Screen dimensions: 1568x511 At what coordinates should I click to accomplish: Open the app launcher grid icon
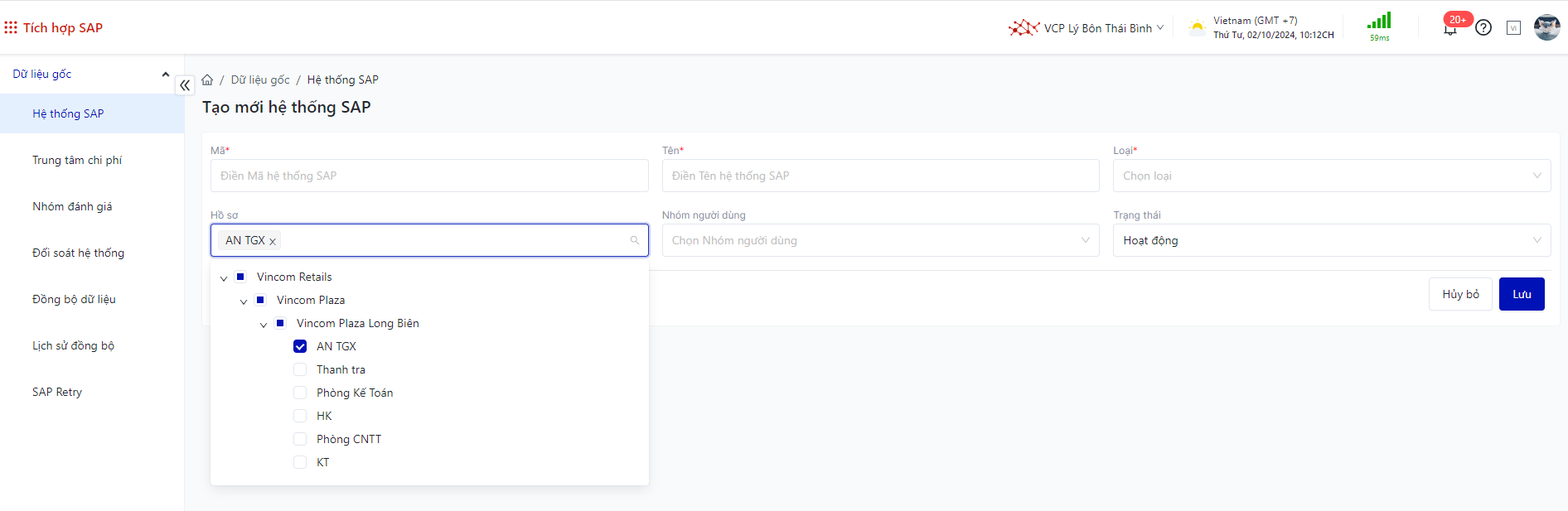[x=11, y=27]
